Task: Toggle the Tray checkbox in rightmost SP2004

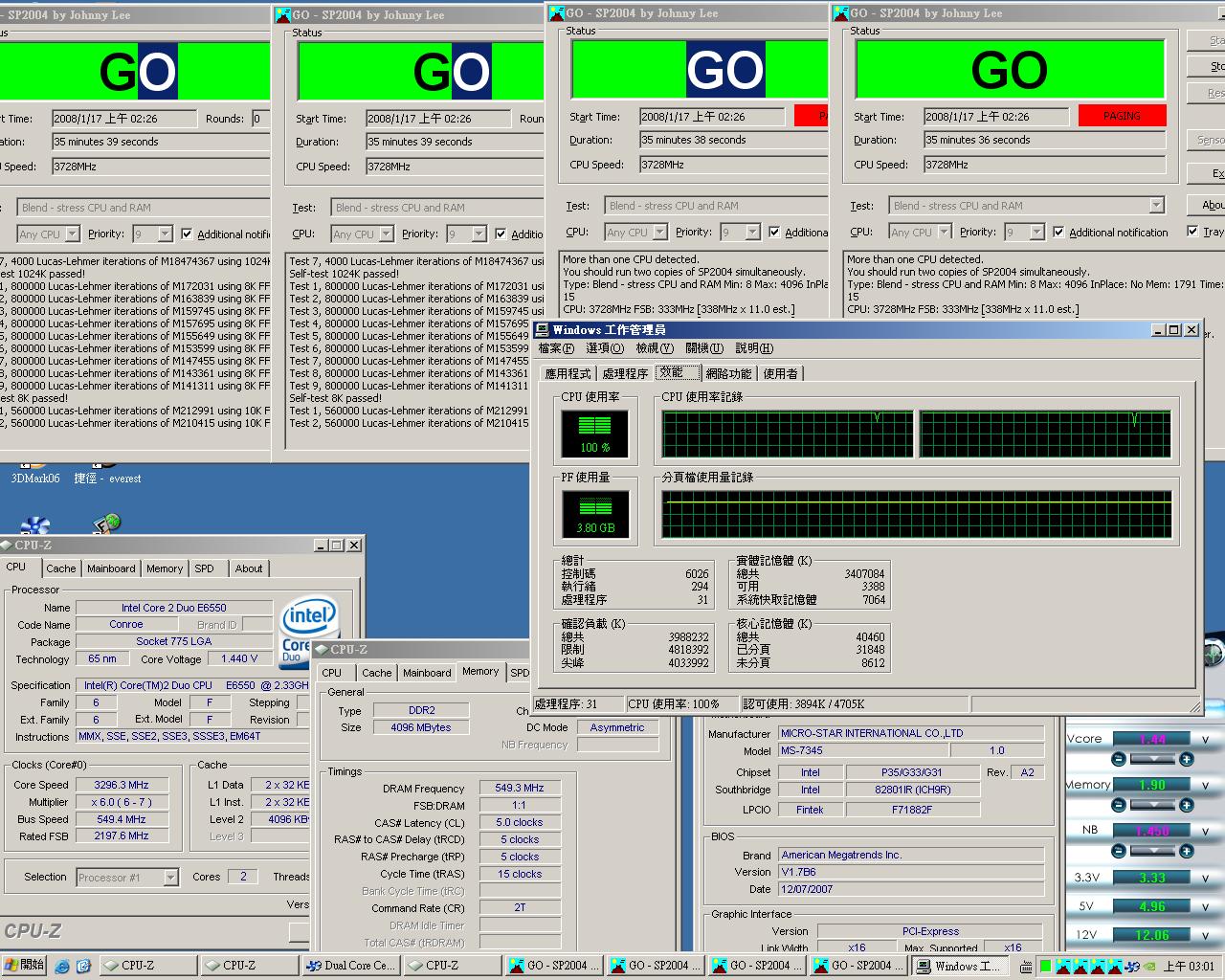Action: pyautogui.click(x=1192, y=231)
